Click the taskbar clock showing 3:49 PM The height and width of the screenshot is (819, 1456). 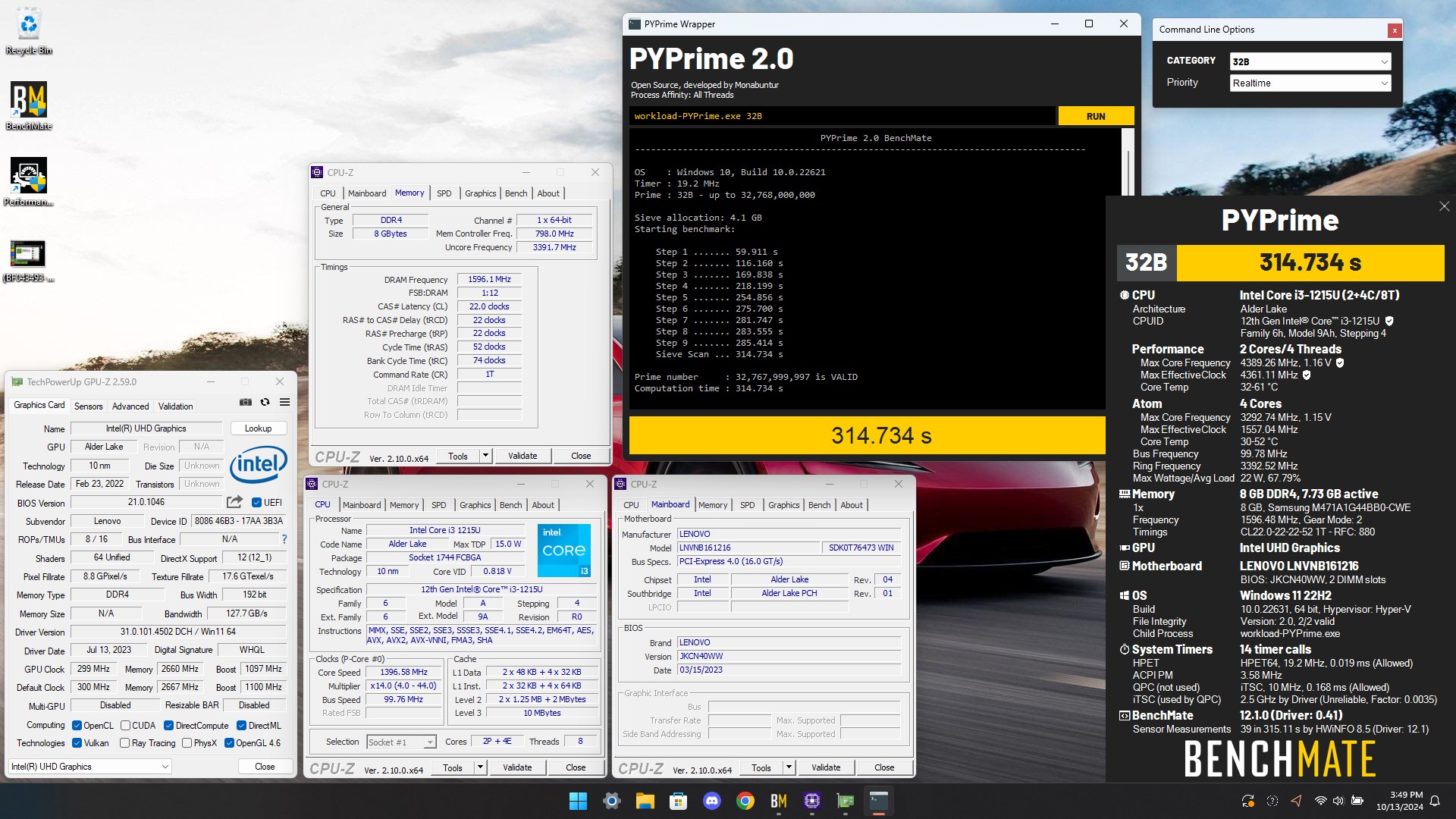pyautogui.click(x=1400, y=801)
